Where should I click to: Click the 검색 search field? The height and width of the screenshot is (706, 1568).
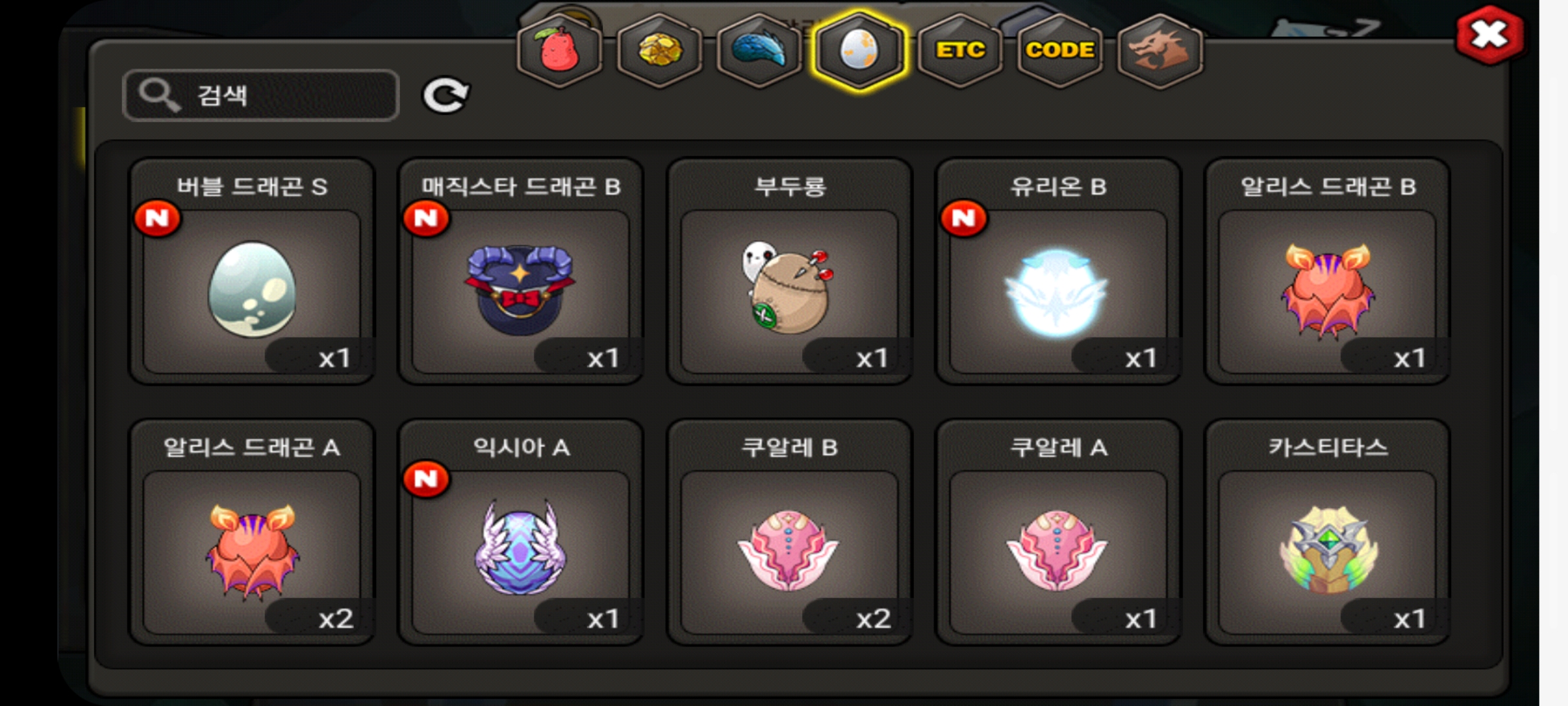(x=261, y=95)
